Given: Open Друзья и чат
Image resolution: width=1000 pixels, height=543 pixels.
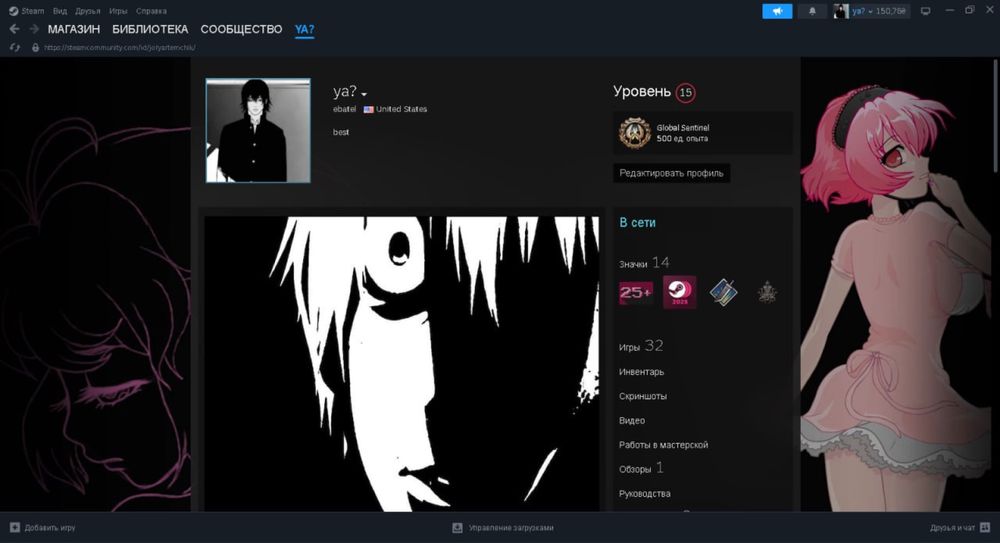Looking at the screenshot, I should 952,528.
